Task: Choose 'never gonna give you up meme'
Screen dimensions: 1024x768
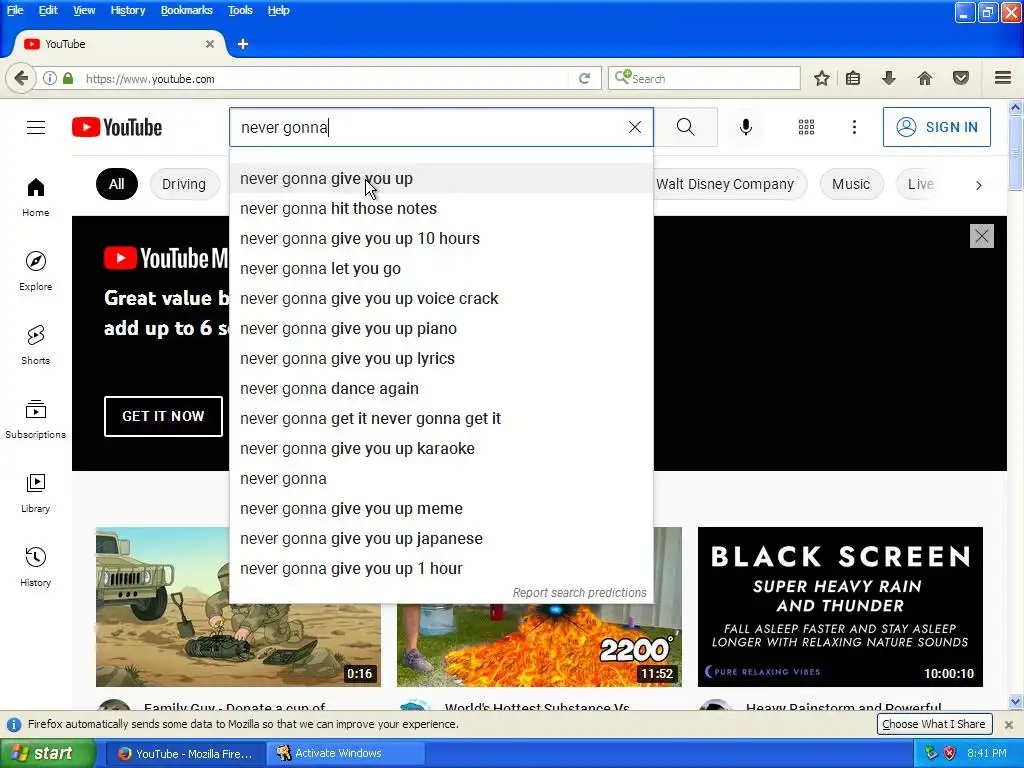Action: [x=441, y=509]
